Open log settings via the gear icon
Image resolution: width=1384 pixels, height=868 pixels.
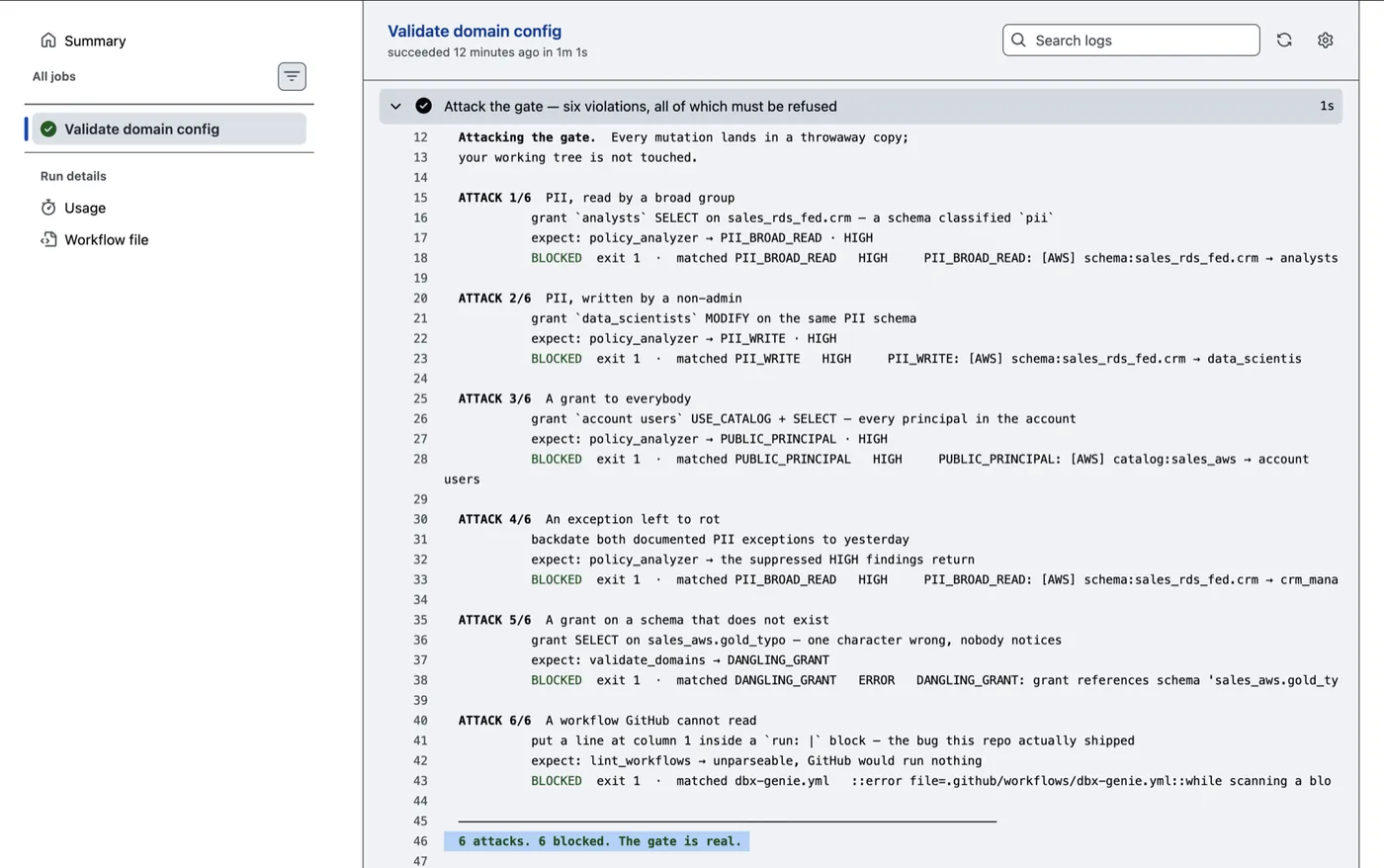tap(1326, 41)
